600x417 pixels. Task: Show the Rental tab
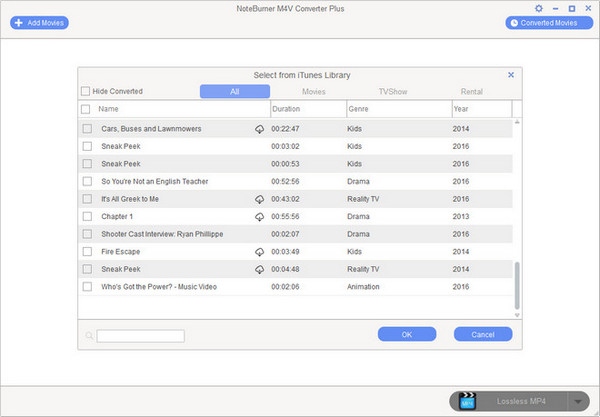(x=471, y=91)
